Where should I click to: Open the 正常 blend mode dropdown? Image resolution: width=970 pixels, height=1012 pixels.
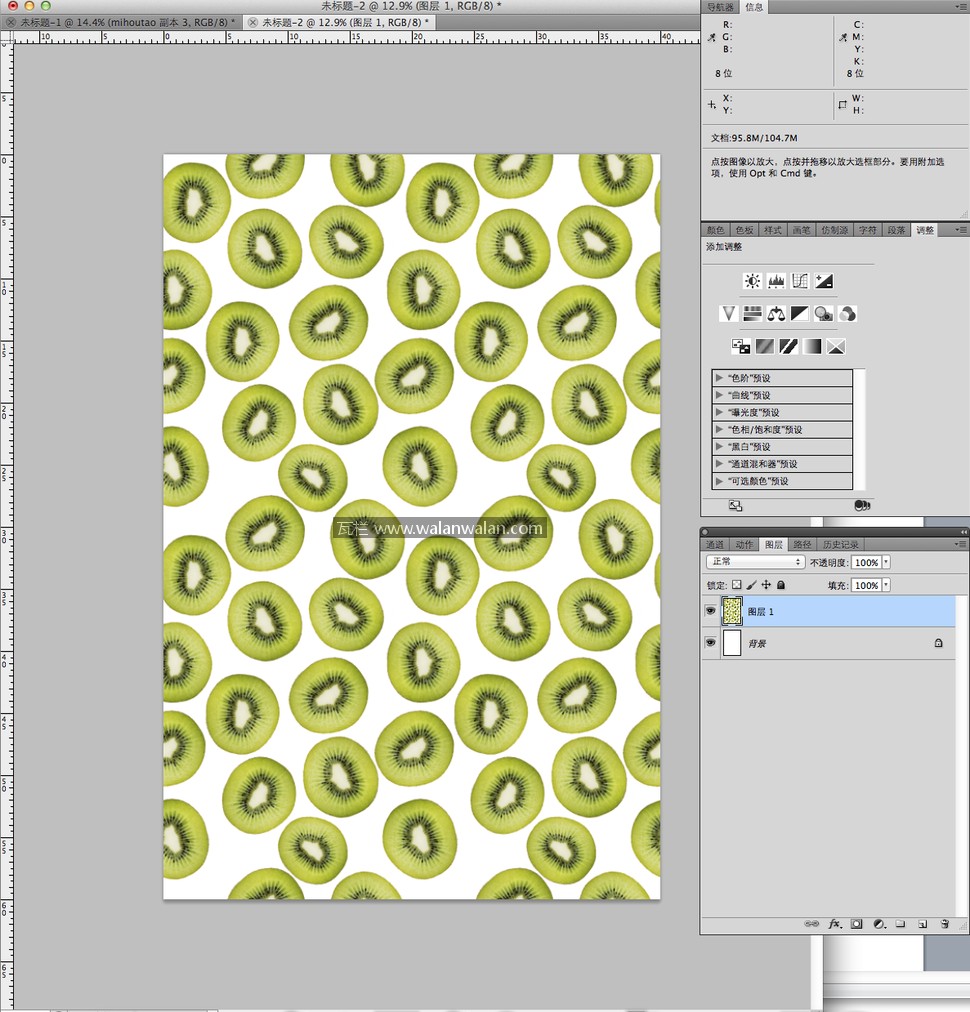(755, 563)
